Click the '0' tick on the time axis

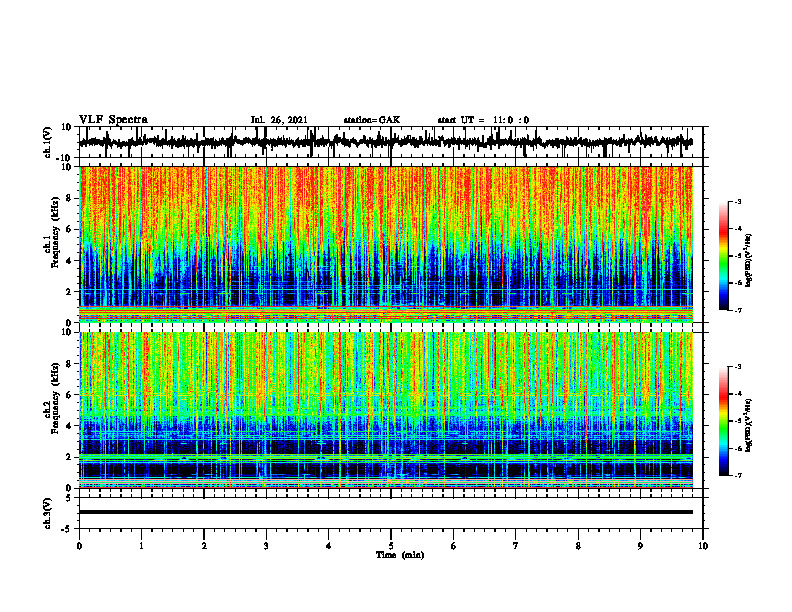79,546
